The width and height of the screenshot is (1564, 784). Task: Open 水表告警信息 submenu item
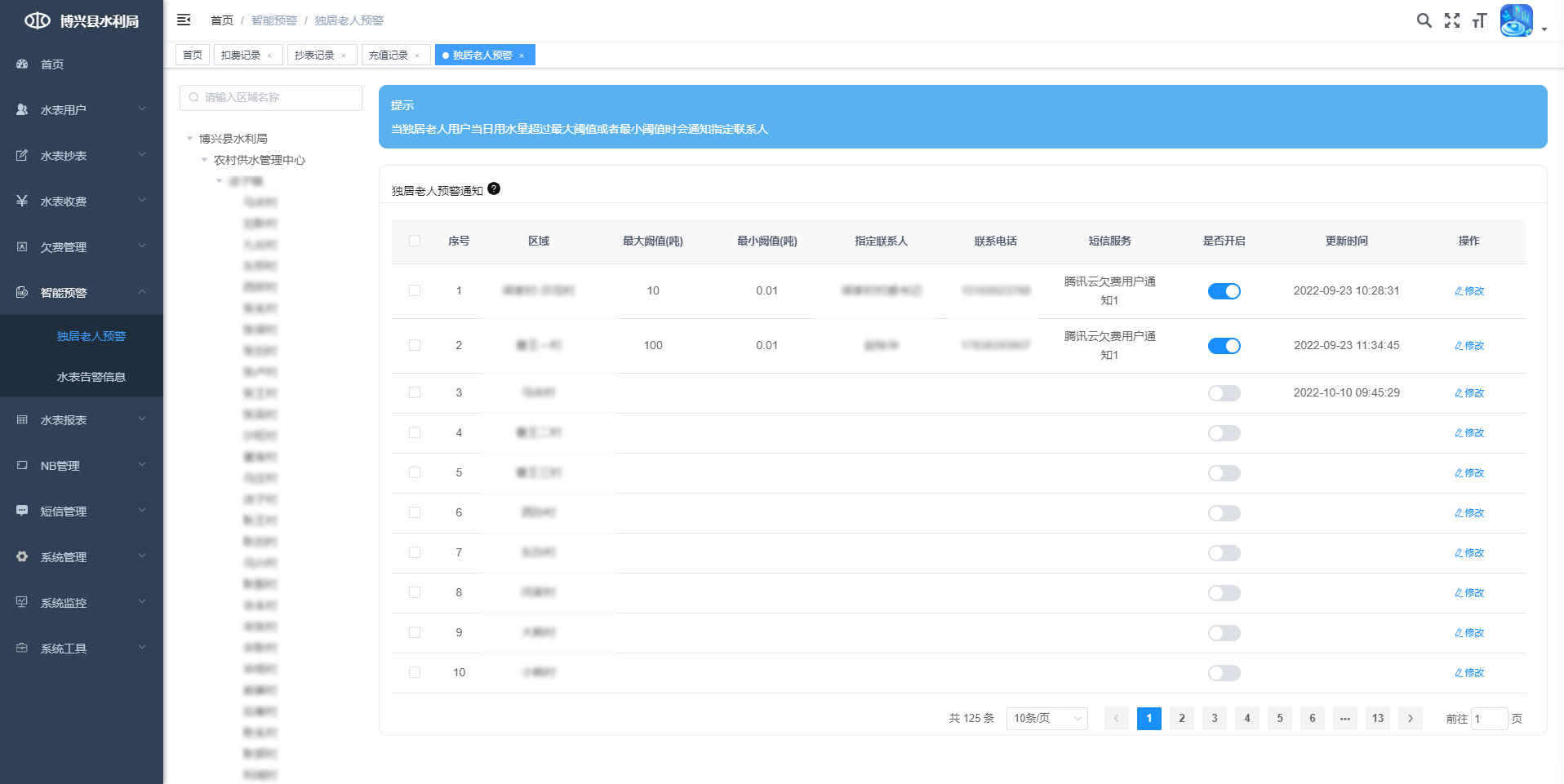tap(91, 377)
